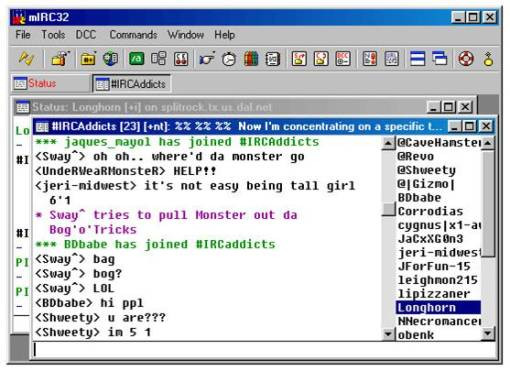Viewport: 510px width, 371px height.
Task: Open the Channels folder icon
Action: (x=88, y=59)
